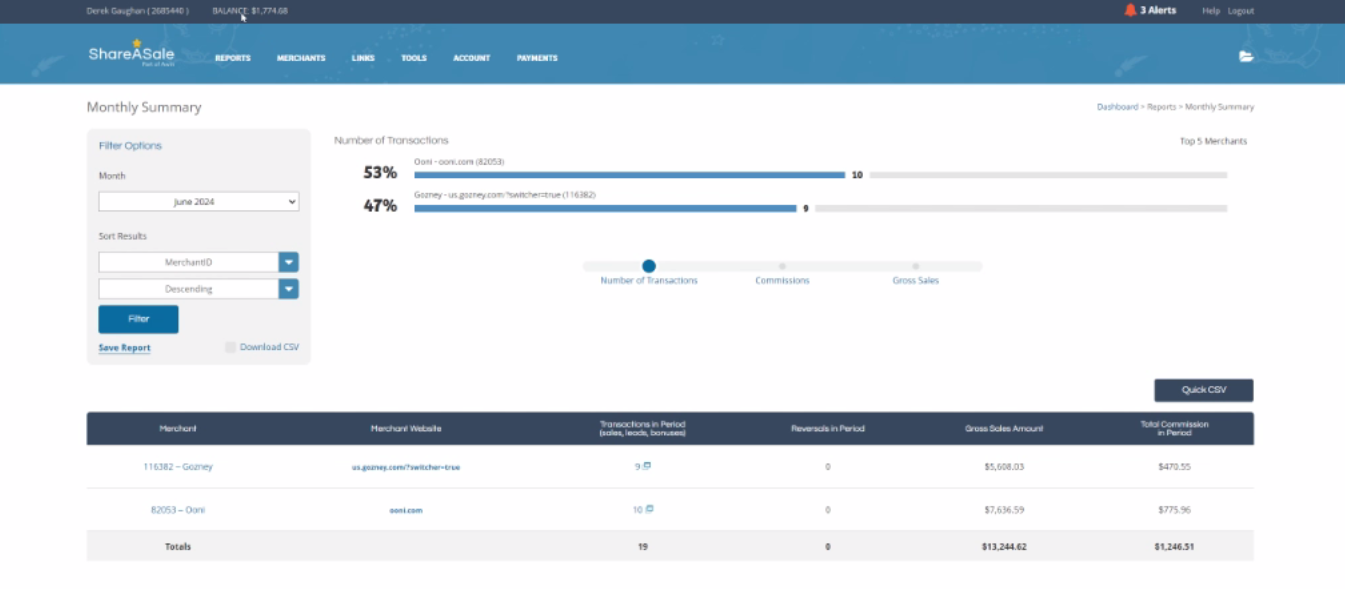Click the Top 5 Merchants label
Viewport: 1345px width, 589px height.
pos(1213,141)
